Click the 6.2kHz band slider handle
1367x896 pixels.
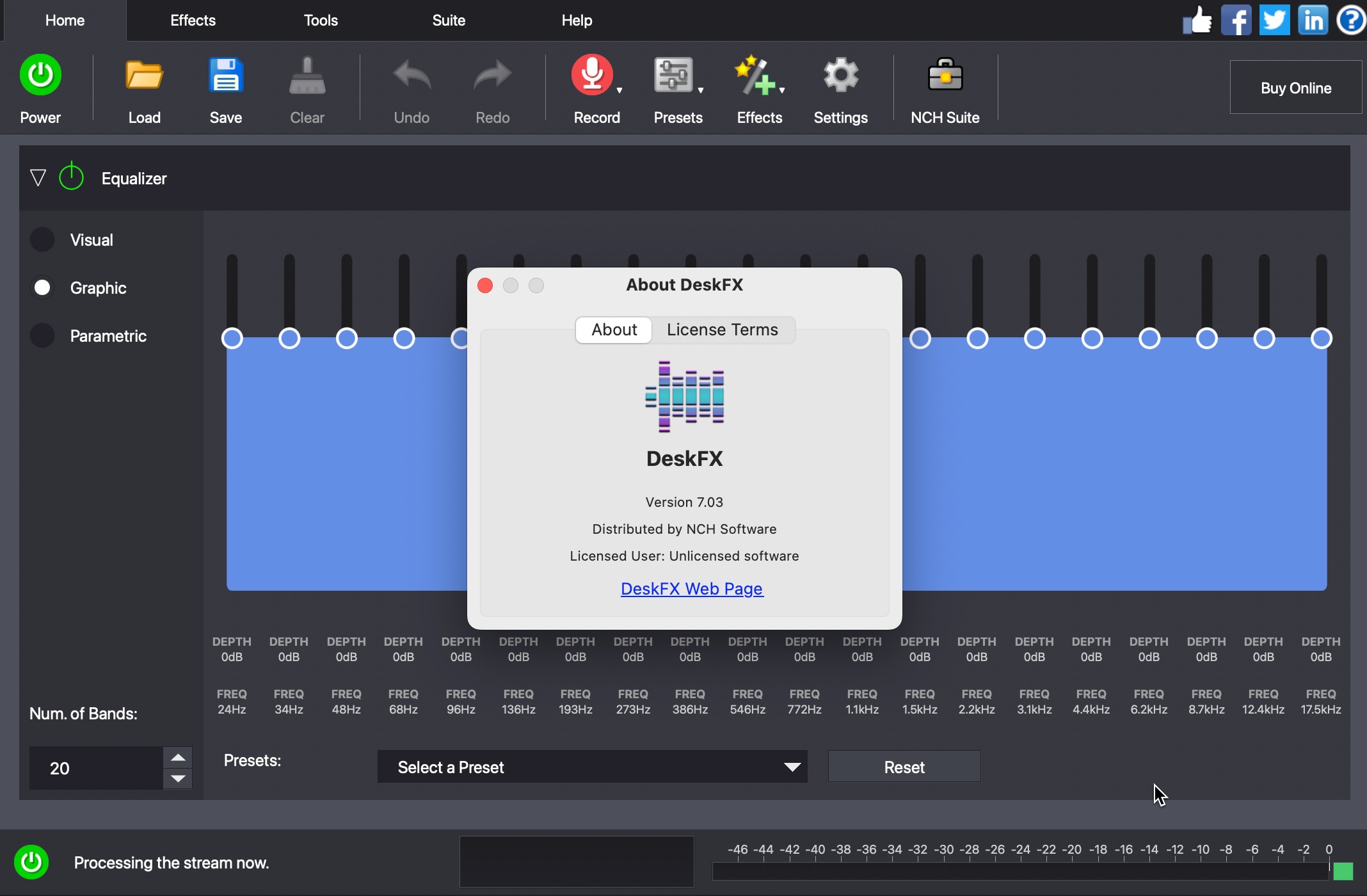(1149, 338)
